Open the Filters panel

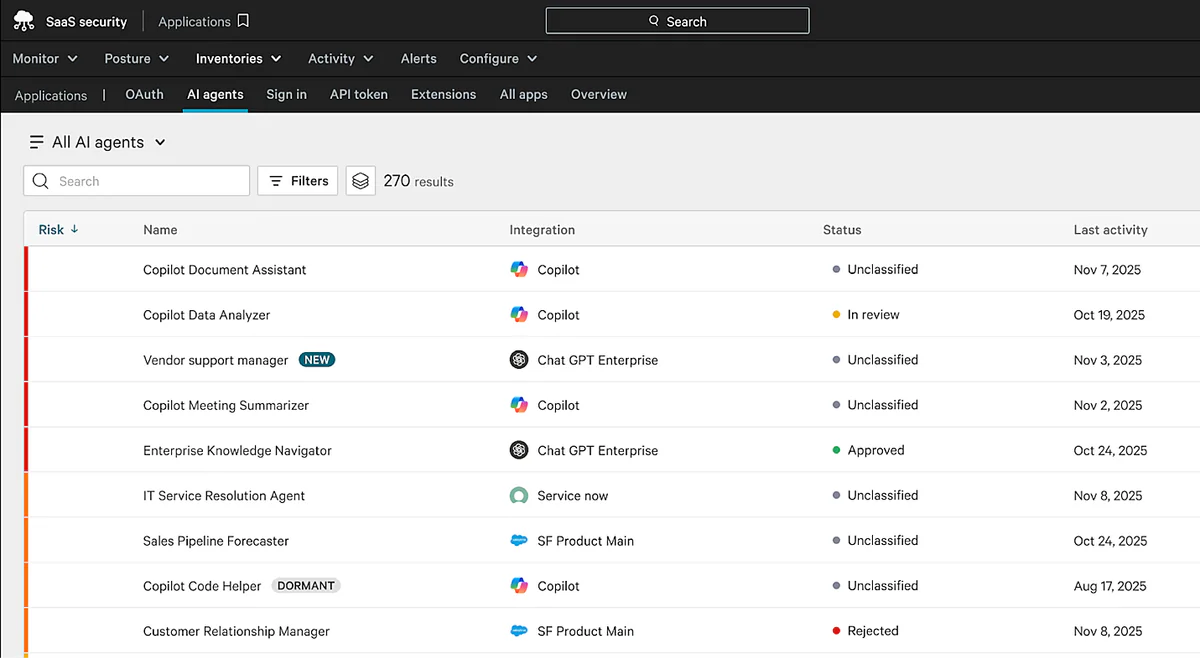coord(297,181)
